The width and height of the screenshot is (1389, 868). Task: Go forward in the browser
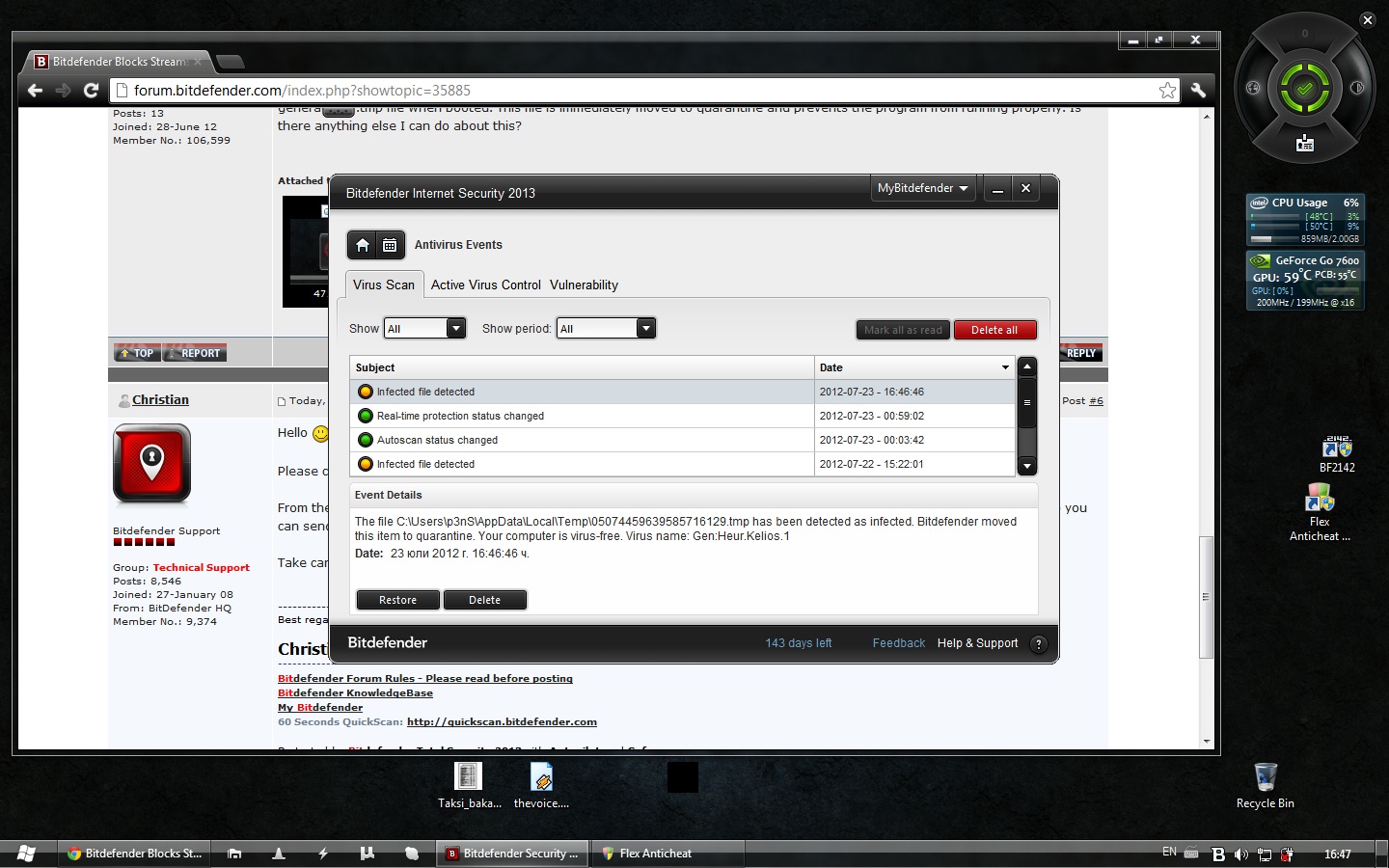tap(63, 90)
